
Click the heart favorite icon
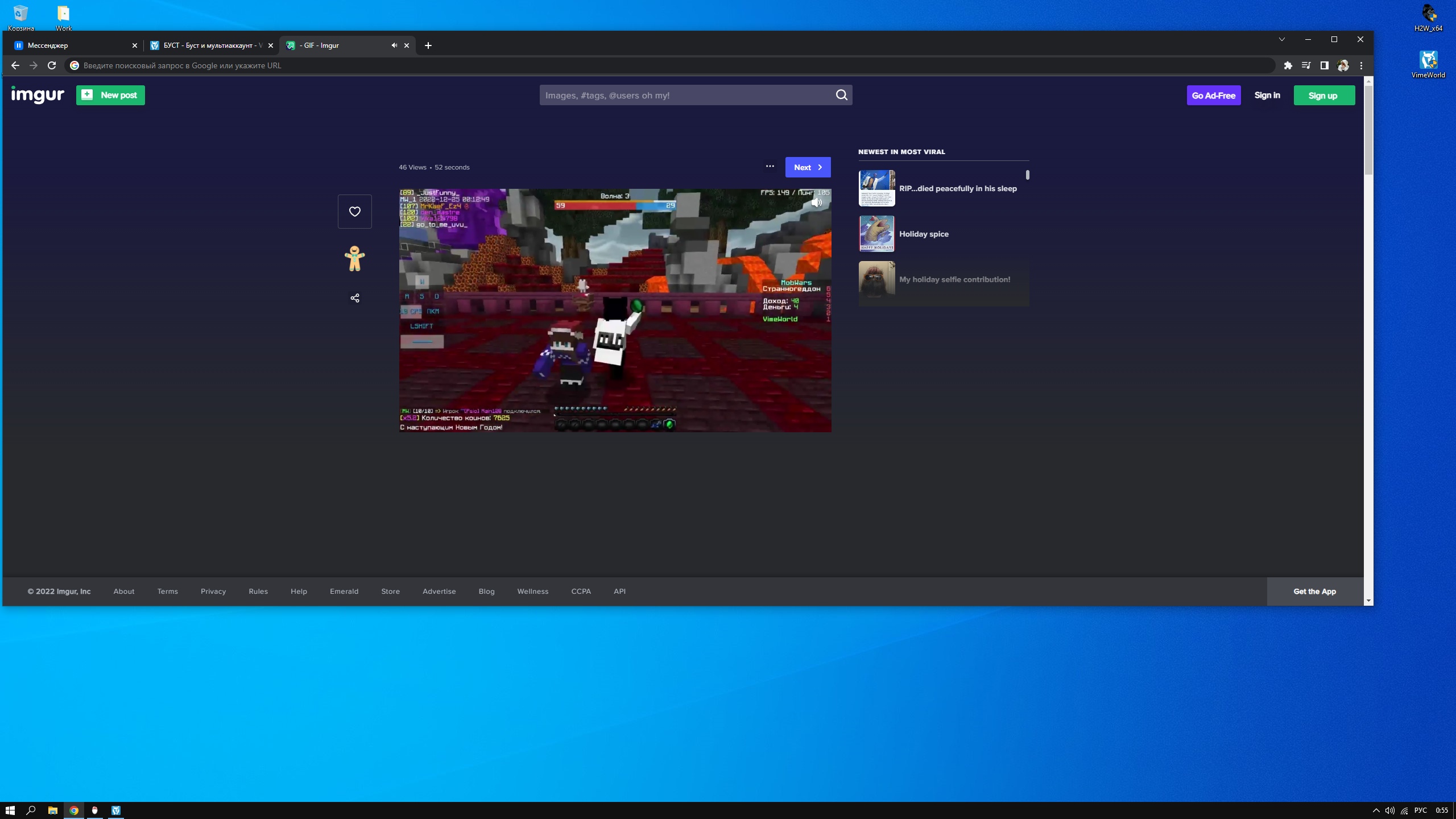[x=354, y=212]
